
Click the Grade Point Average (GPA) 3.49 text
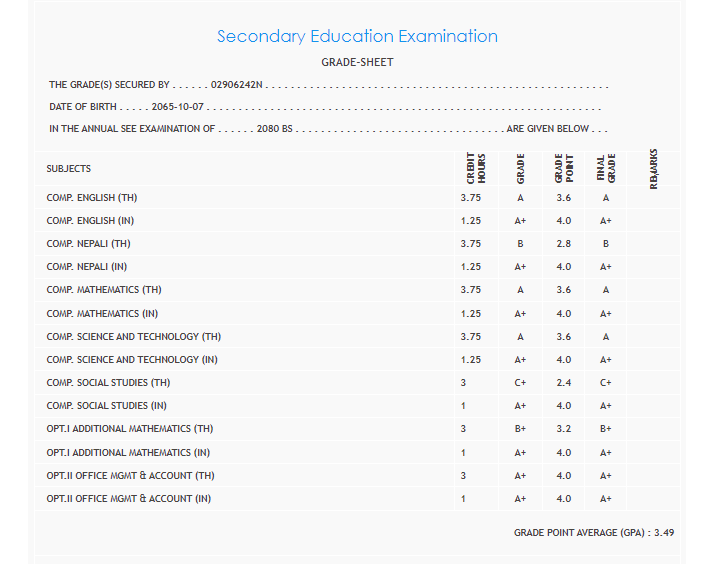594,533
